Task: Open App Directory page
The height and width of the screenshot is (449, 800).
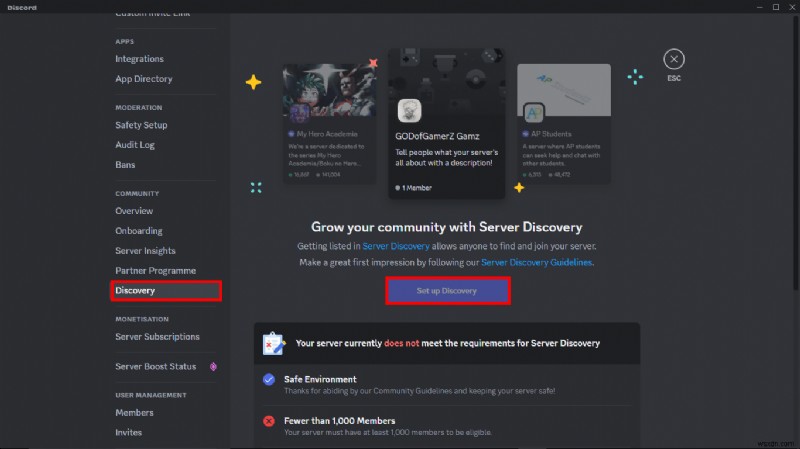Action: click(x=144, y=79)
